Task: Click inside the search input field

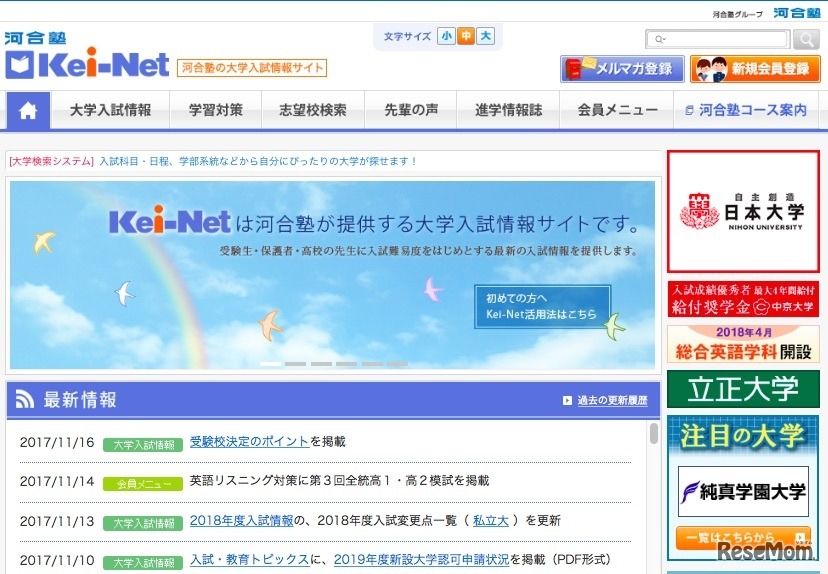Action: (x=719, y=40)
